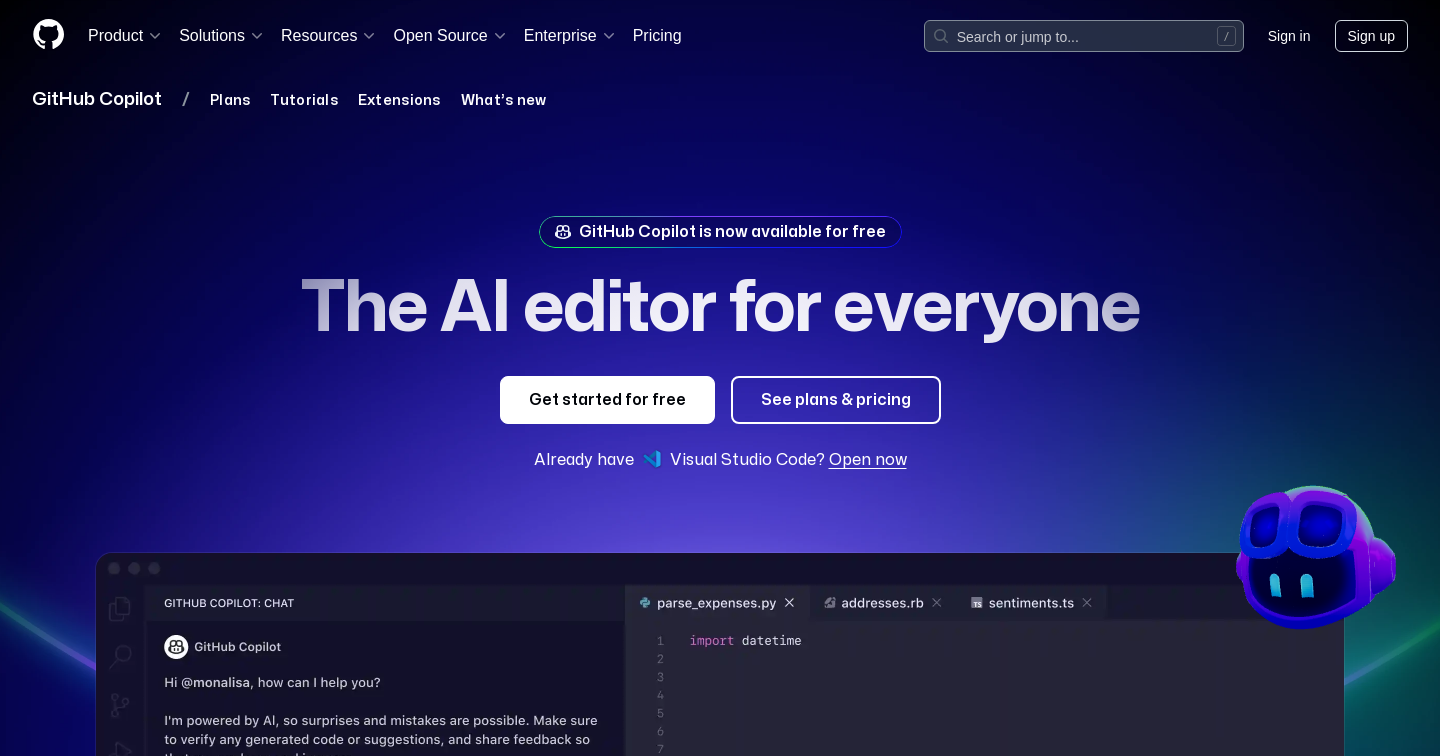Viewport: 1440px width, 756px height.
Task: Click Get started for free
Action: pyautogui.click(x=607, y=400)
